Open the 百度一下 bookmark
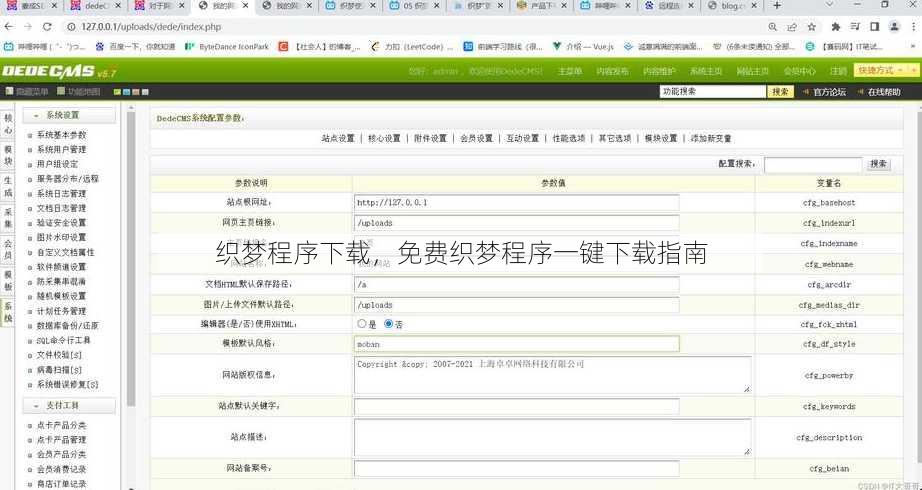The image size is (922, 490). (135, 46)
